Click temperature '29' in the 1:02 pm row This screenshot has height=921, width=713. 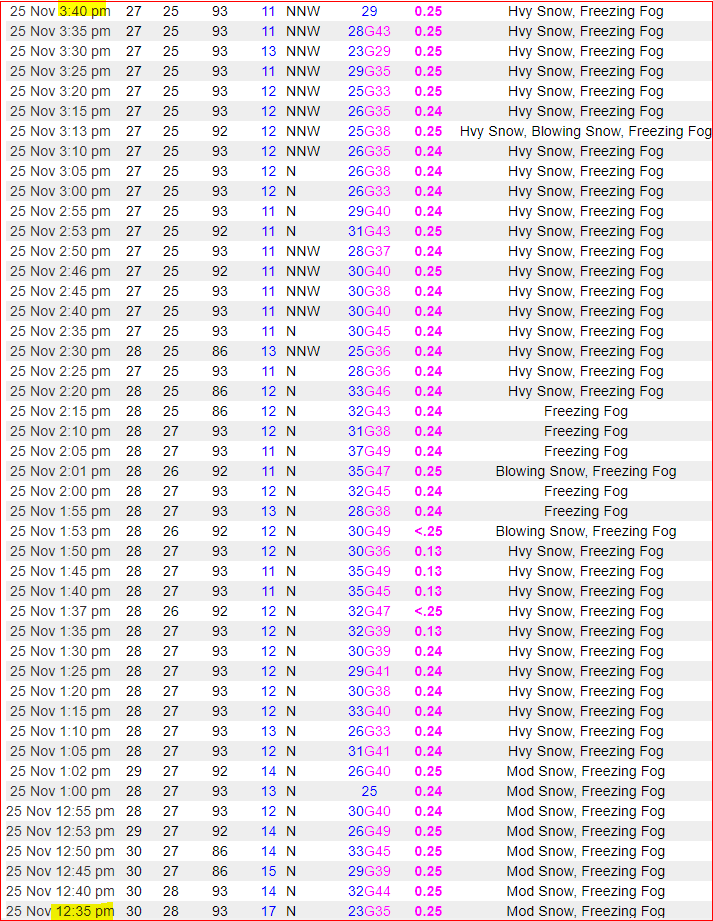tap(134, 771)
